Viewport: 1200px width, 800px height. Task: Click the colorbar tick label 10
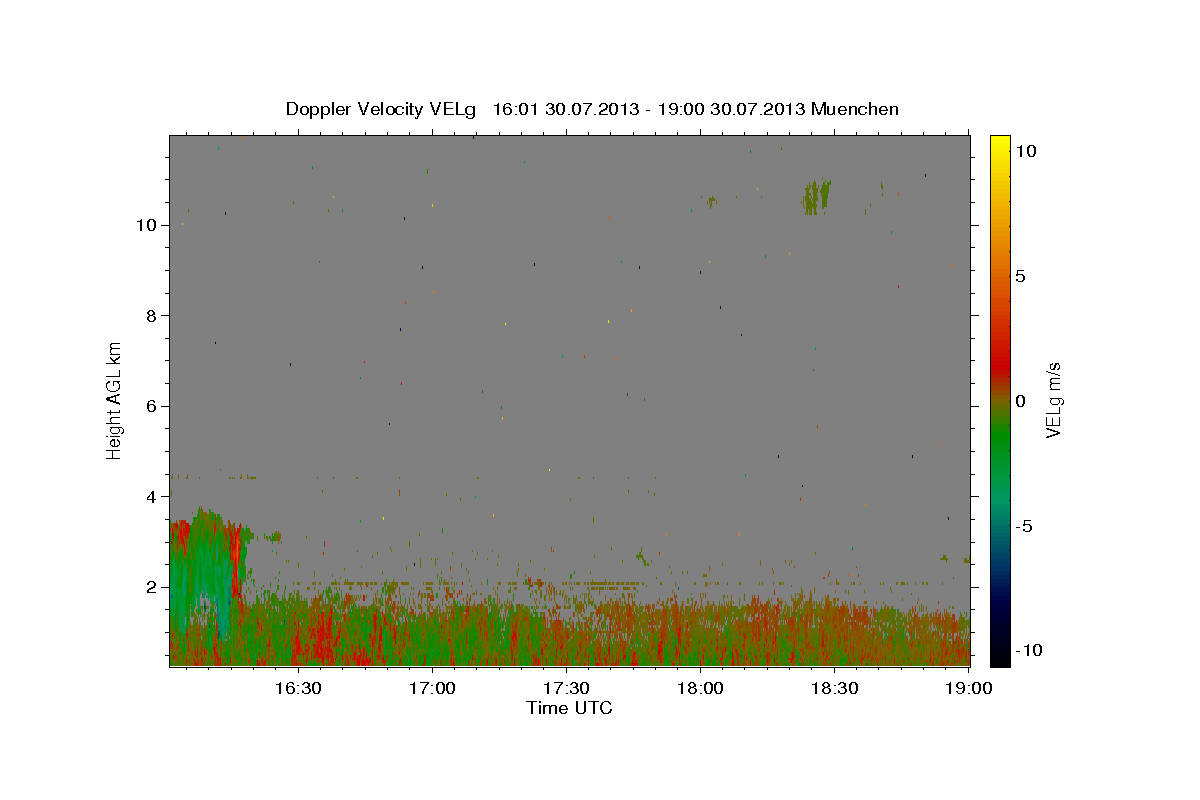pos(1025,151)
